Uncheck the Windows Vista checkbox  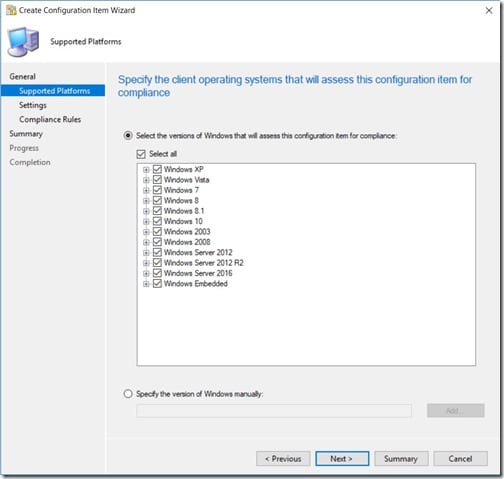157,180
